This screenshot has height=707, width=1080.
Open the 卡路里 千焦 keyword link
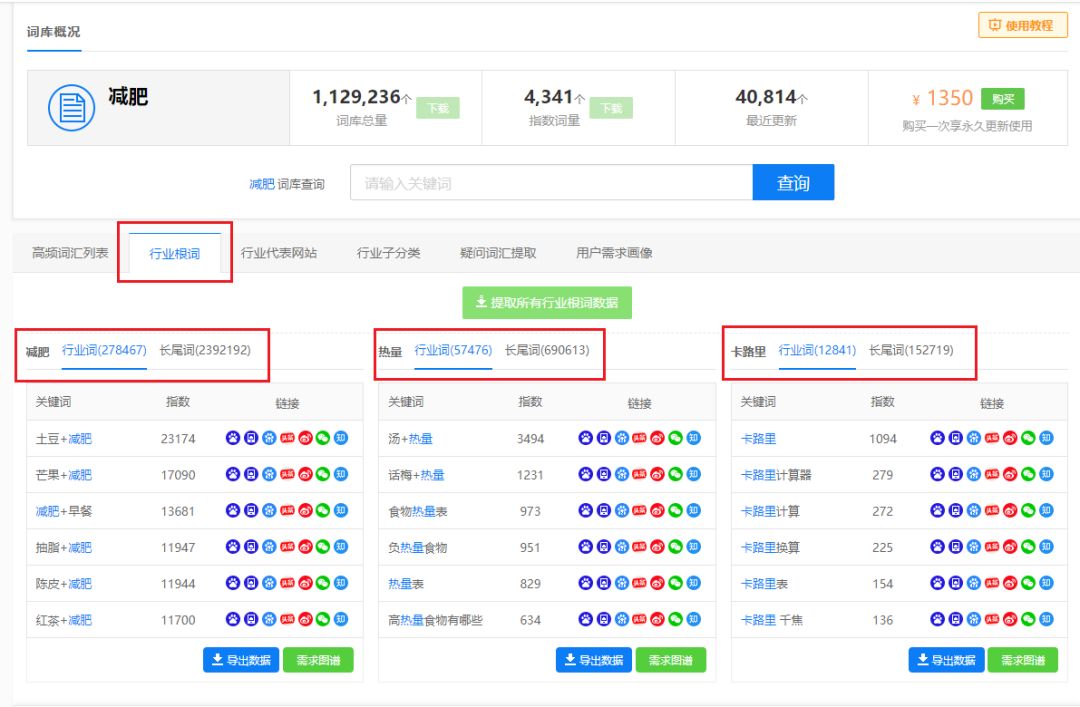[x=771, y=620]
